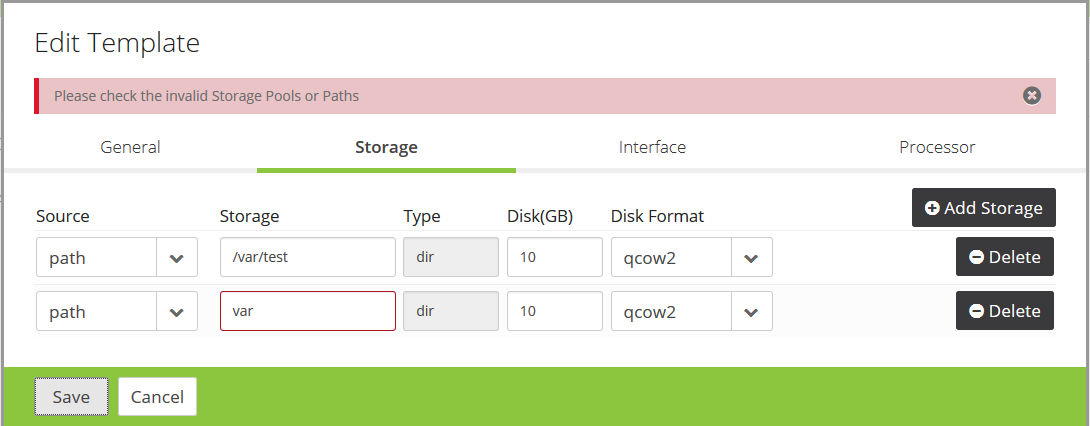Open Source dropdown arrow in first row
This screenshot has height=426, width=1090.
coord(177,258)
